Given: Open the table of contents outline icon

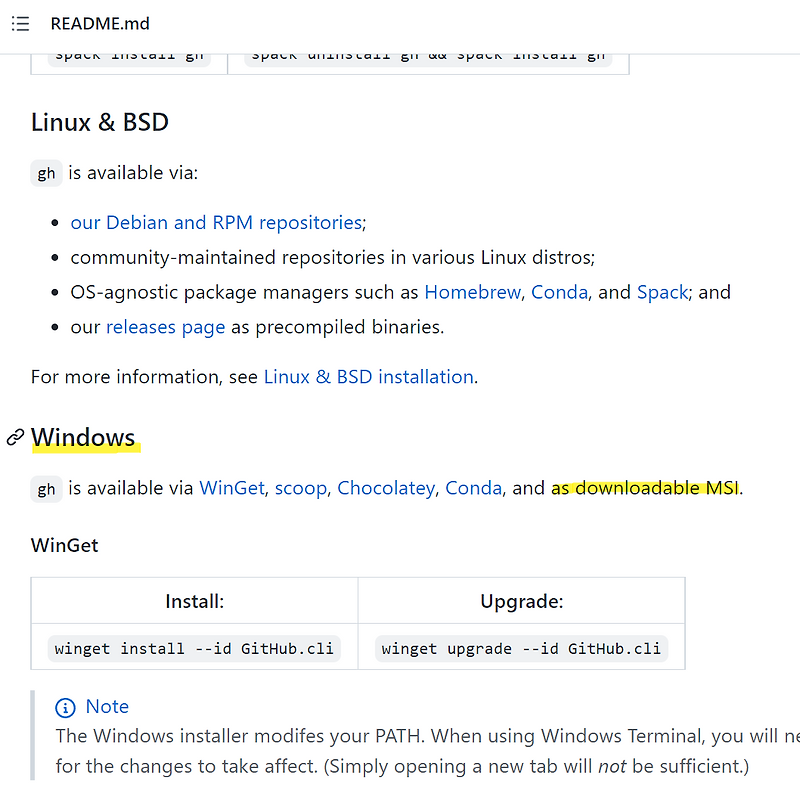Looking at the screenshot, I should (20, 24).
